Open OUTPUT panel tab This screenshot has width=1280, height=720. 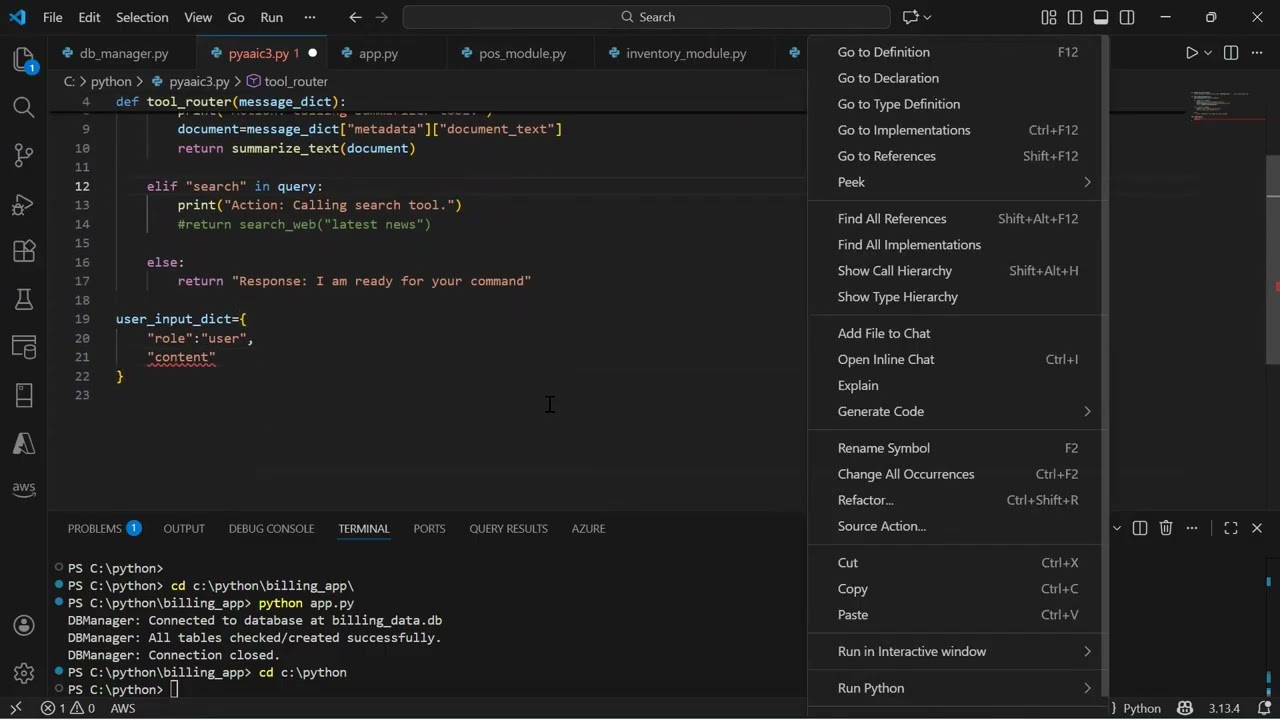(x=184, y=528)
